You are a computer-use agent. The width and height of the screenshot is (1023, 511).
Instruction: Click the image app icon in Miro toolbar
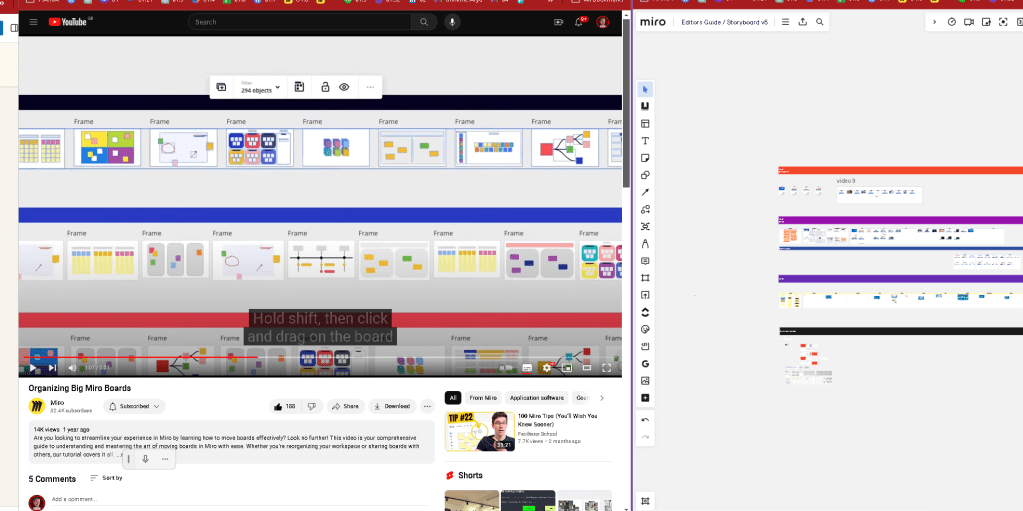click(x=645, y=380)
